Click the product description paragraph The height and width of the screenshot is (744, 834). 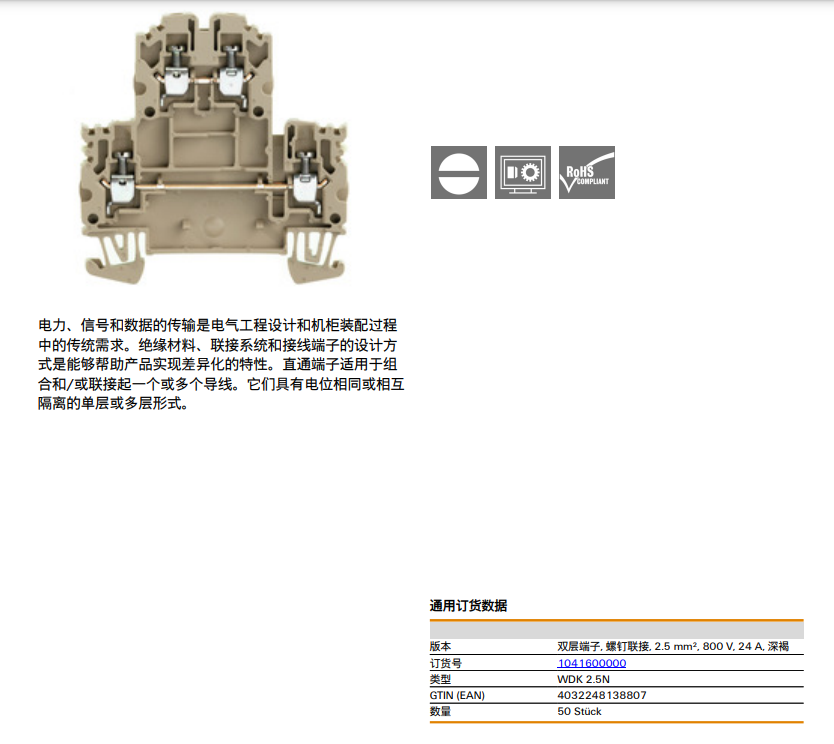pos(219,365)
